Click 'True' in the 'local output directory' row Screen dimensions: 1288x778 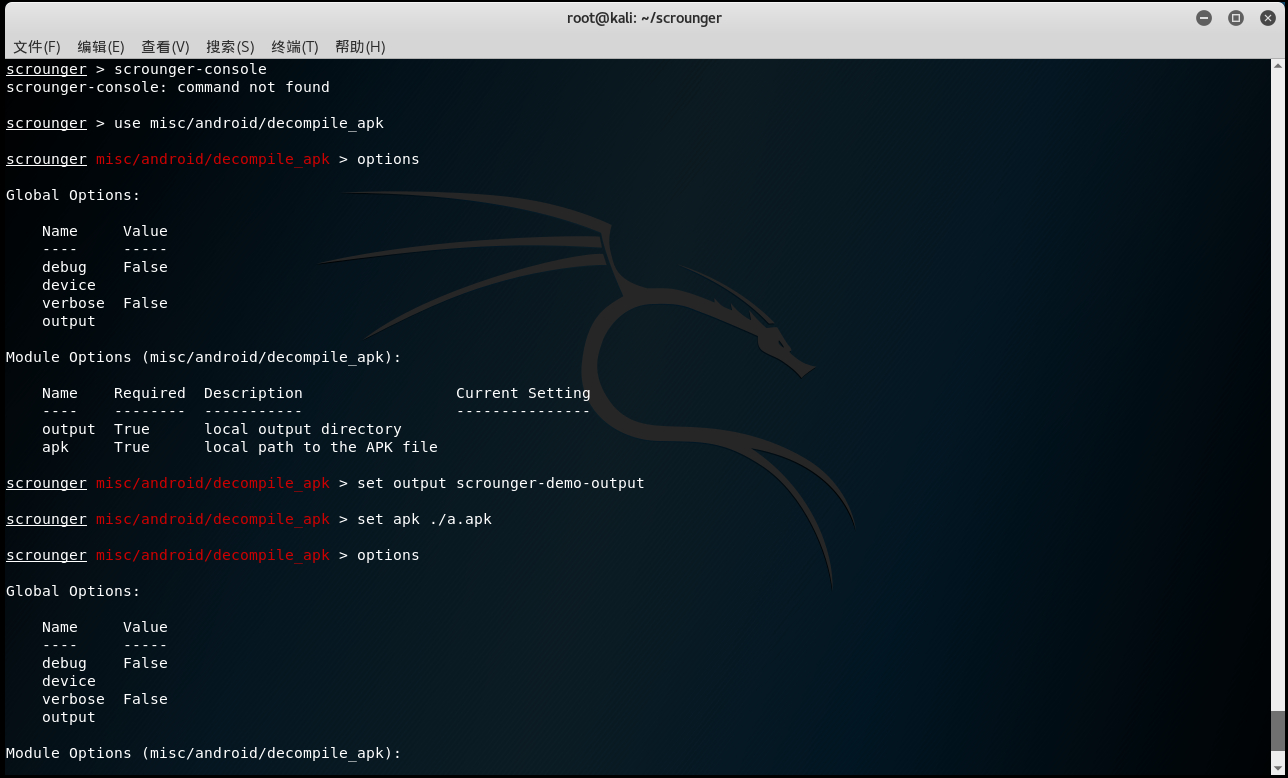[x=132, y=429]
